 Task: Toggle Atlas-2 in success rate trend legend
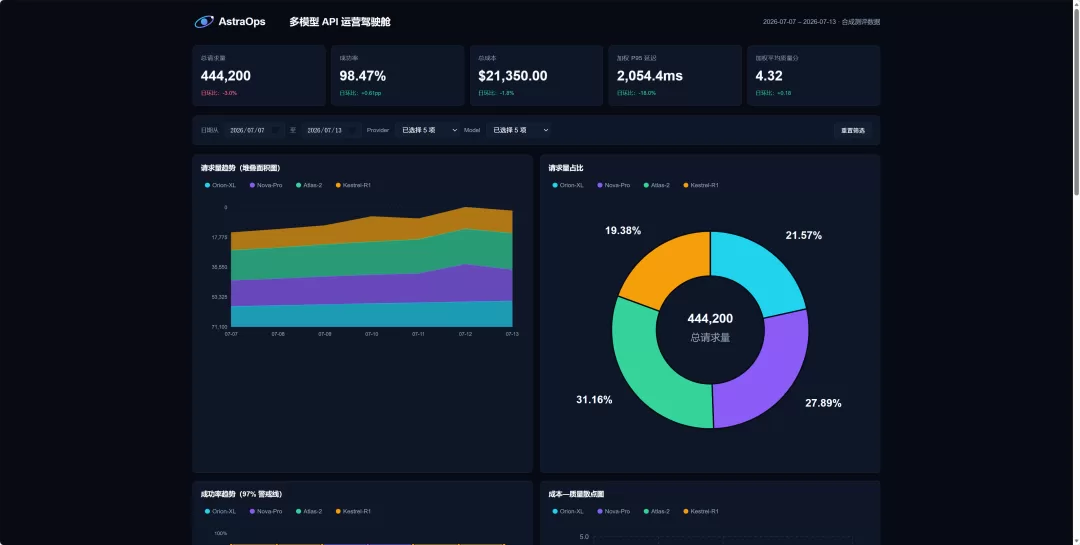pyautogui.click(x=309, y=511)
